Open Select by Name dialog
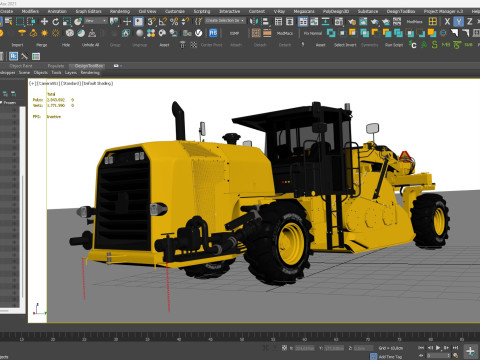480x360 pixels. (x=8, y=22)
